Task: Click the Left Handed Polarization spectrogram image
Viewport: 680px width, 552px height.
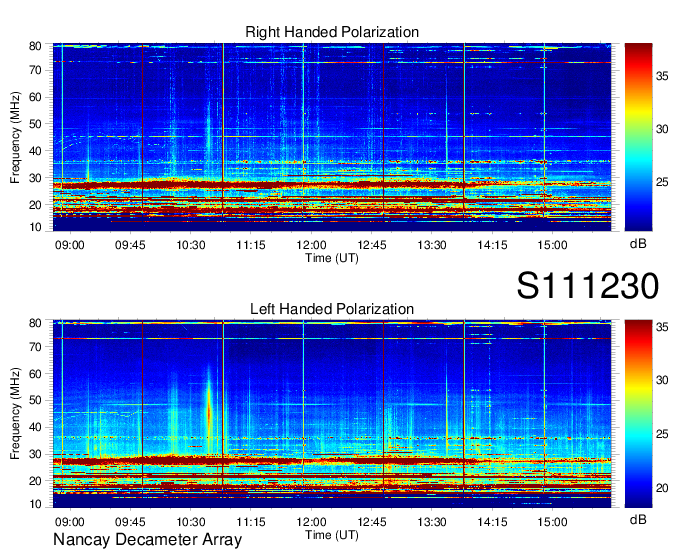Action: (x=332, y=414)
